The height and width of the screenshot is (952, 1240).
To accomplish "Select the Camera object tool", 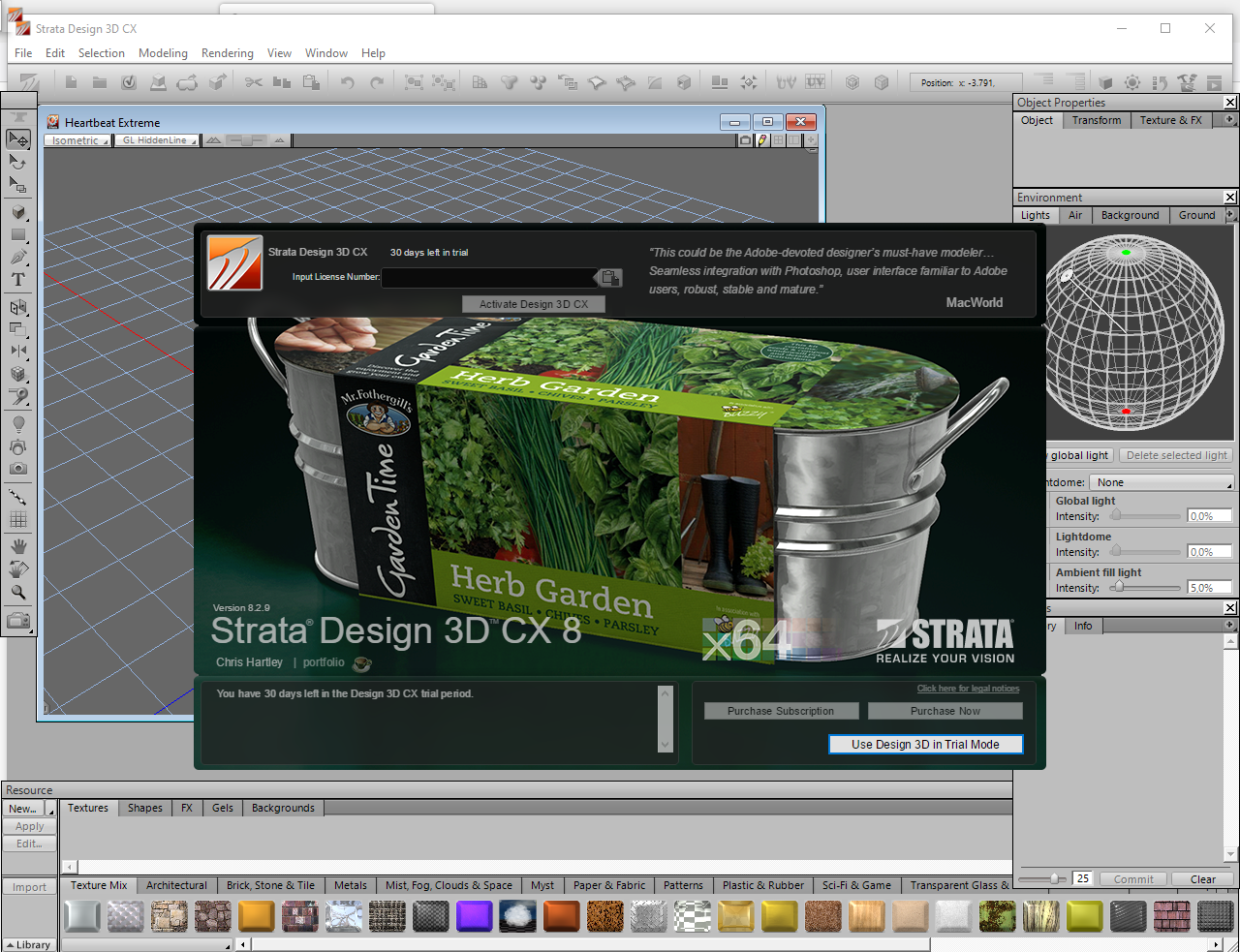I will [18, 469].
